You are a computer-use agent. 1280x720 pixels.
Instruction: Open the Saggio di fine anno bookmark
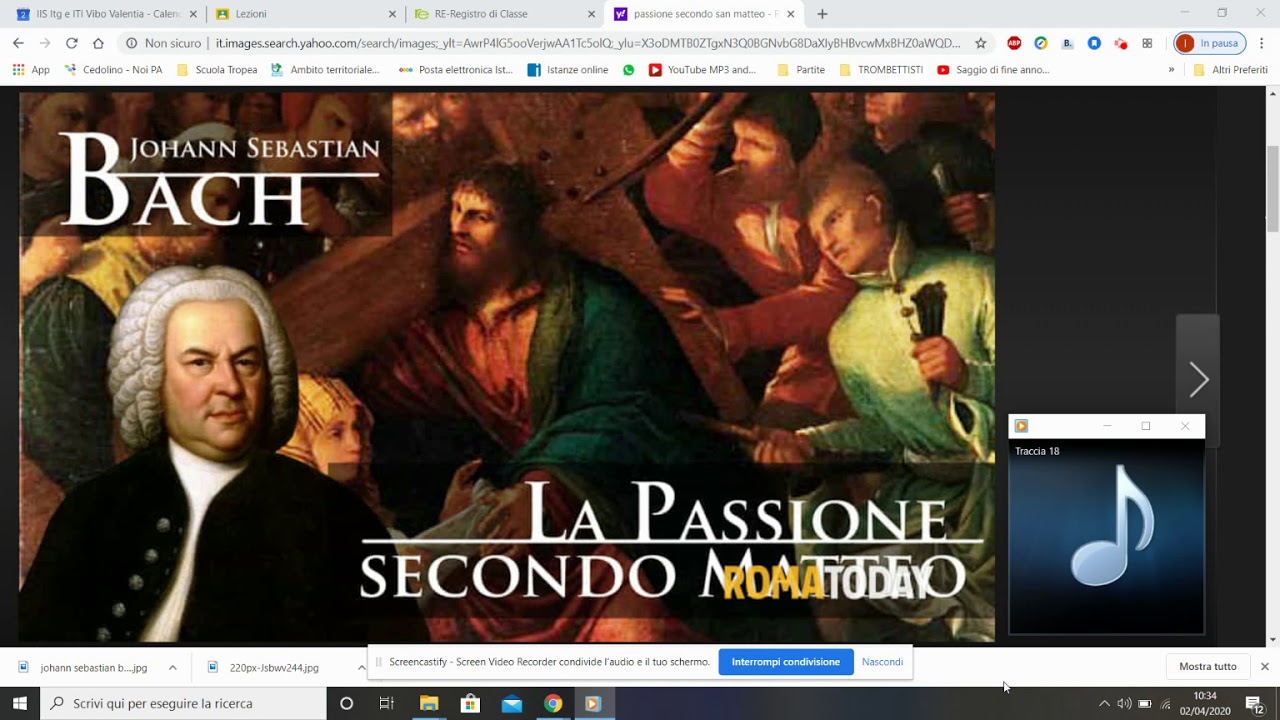point(993,70)
